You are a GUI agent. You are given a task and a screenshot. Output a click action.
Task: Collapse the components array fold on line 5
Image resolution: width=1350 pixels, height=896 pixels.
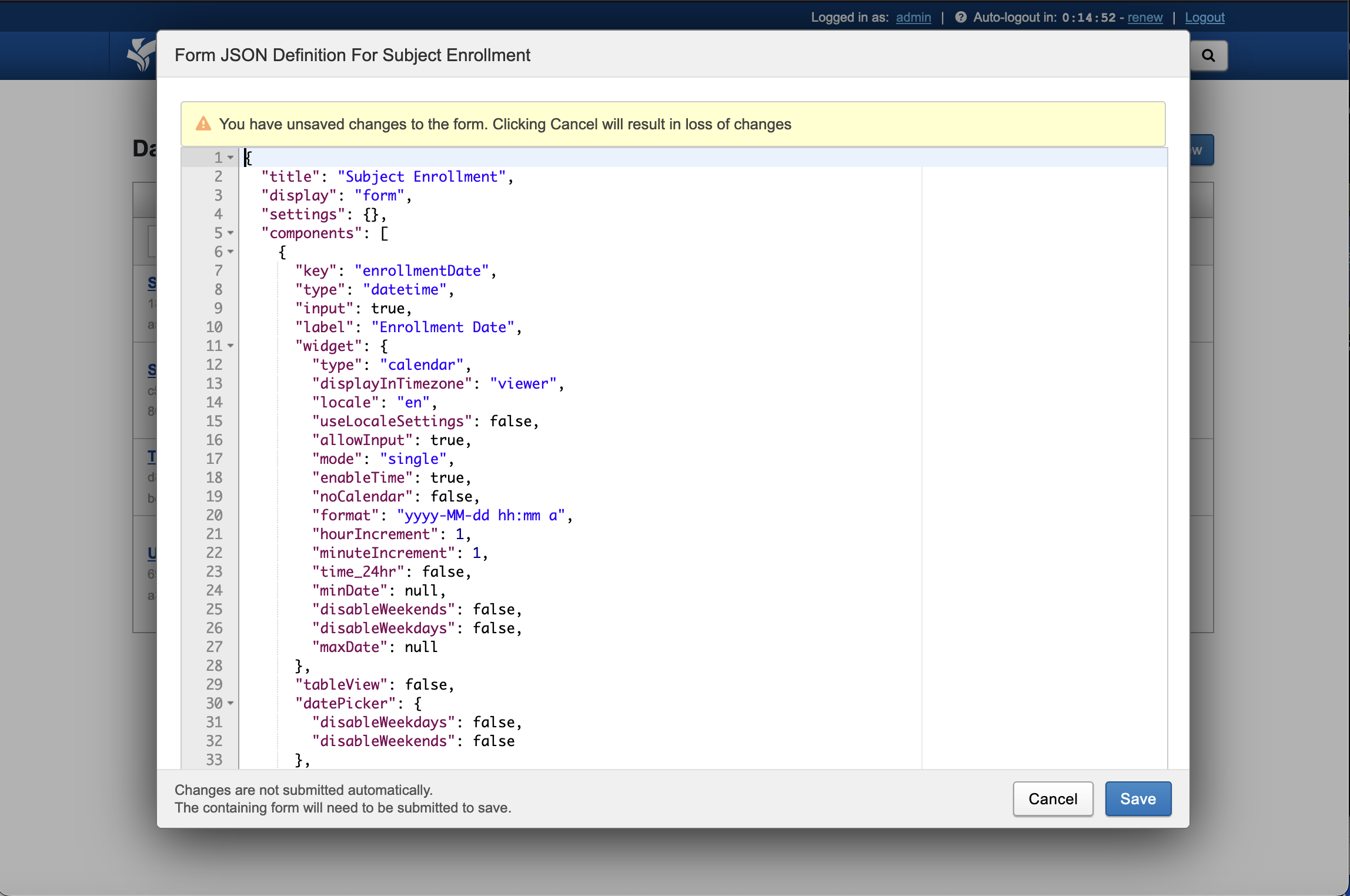[230, 233]
